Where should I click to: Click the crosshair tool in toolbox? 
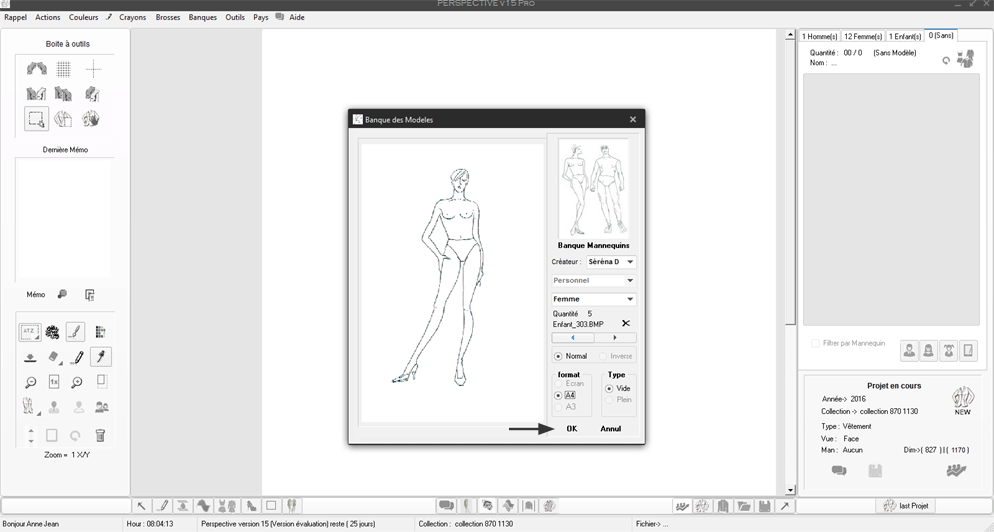coord(93,69)
